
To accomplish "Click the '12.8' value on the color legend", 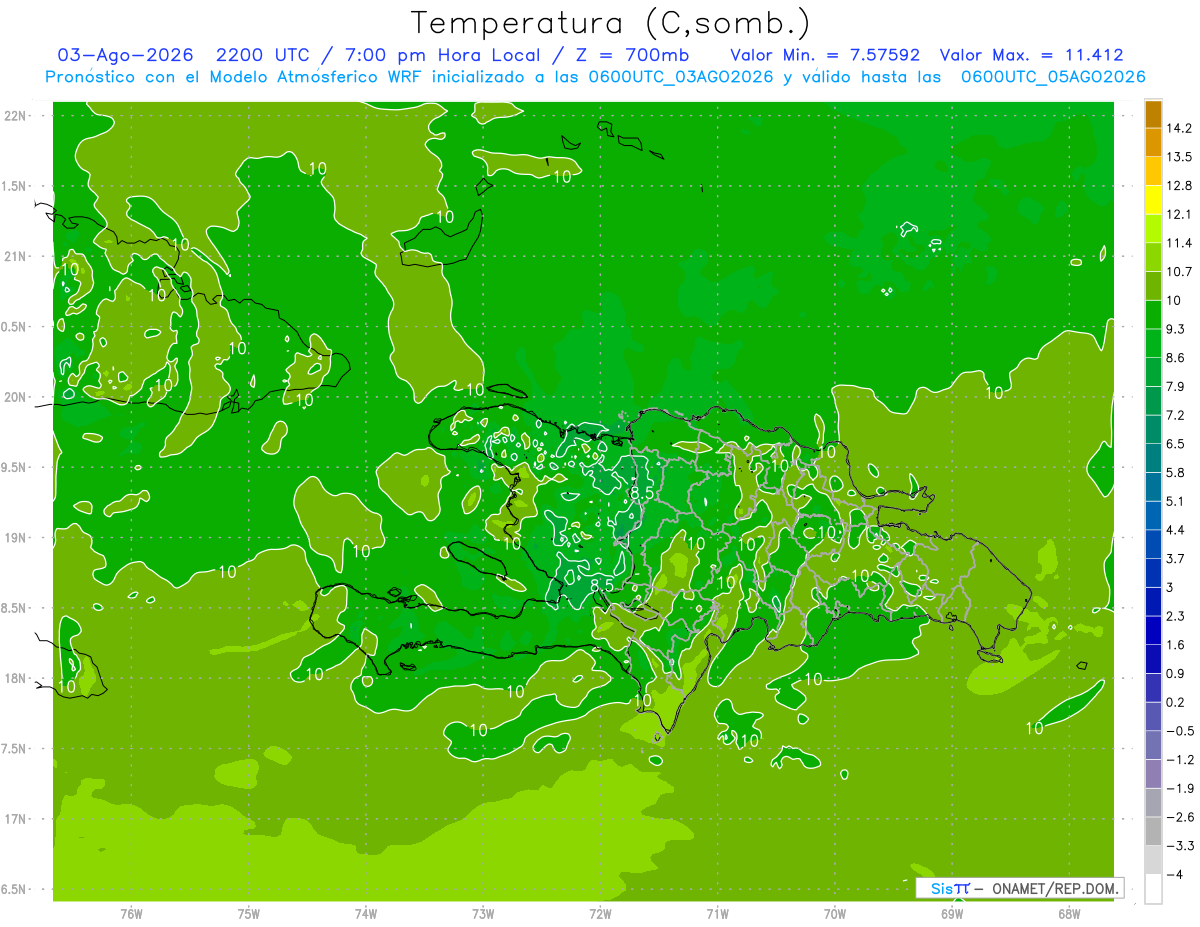I will [1179, 186].
